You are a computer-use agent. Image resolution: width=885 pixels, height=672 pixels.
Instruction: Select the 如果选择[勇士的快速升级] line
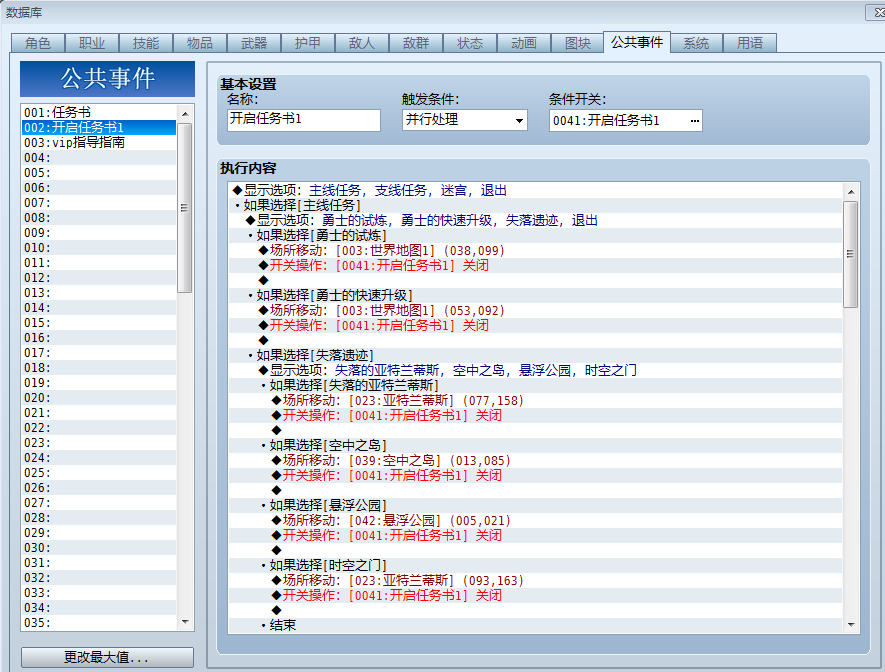click(x=535, y=296)
